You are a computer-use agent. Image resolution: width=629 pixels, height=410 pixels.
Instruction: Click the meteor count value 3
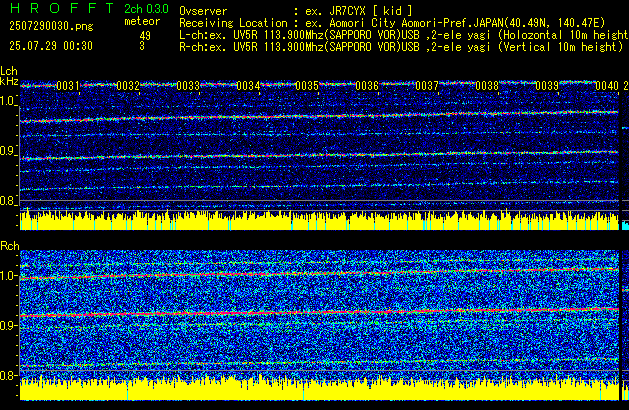tap(142, 46)
